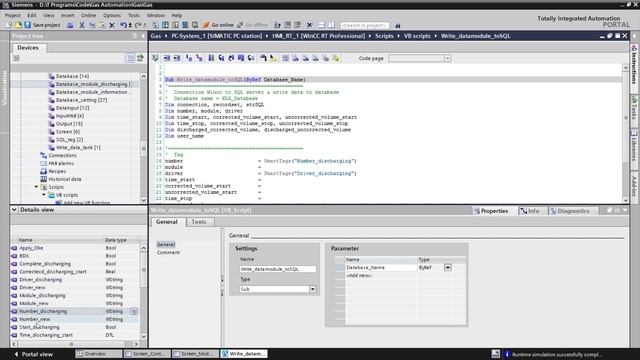The image size is (640, 360).
Task: Click the check syntax icon in script toolbar
Action: click(x=155, y=58)
